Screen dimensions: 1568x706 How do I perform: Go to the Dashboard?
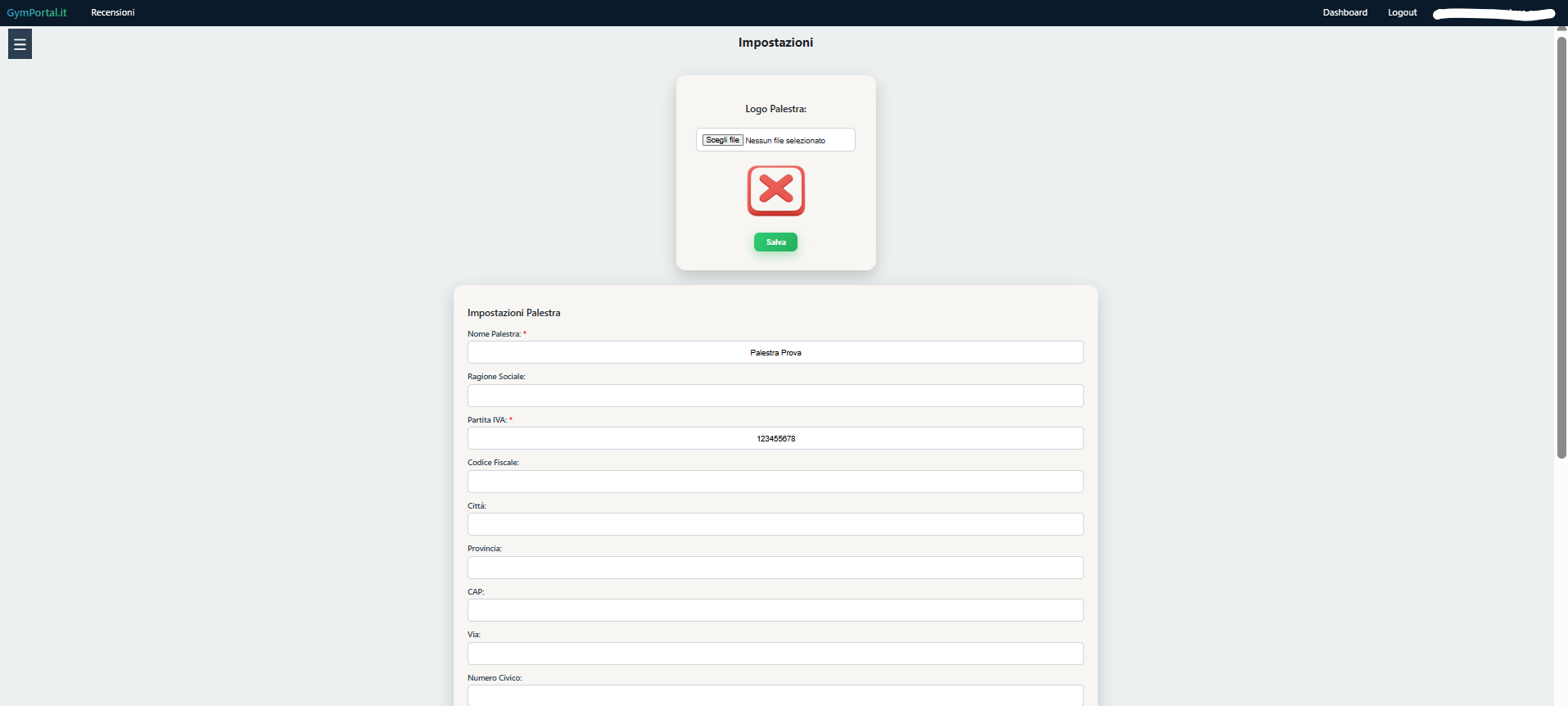1344,13
